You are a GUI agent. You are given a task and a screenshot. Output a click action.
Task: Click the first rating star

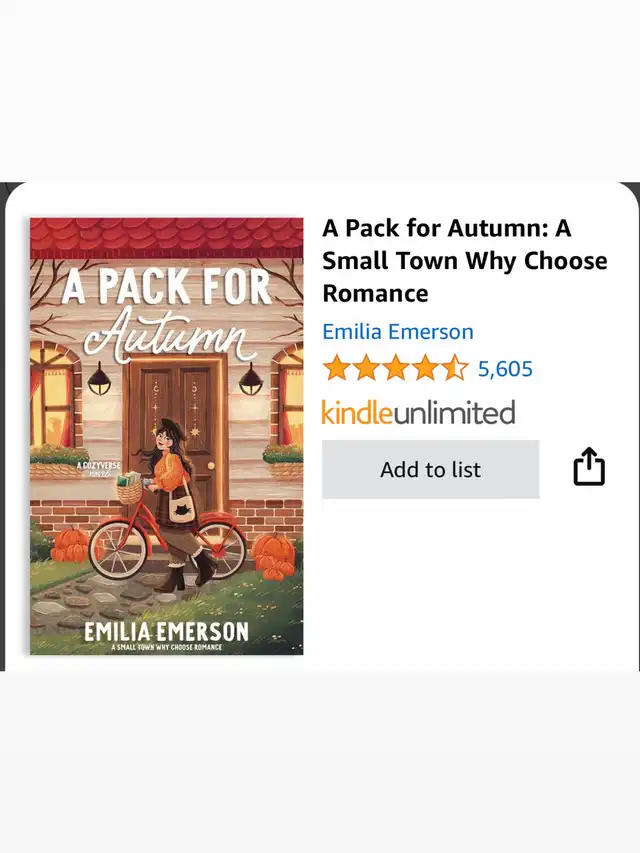336,369
